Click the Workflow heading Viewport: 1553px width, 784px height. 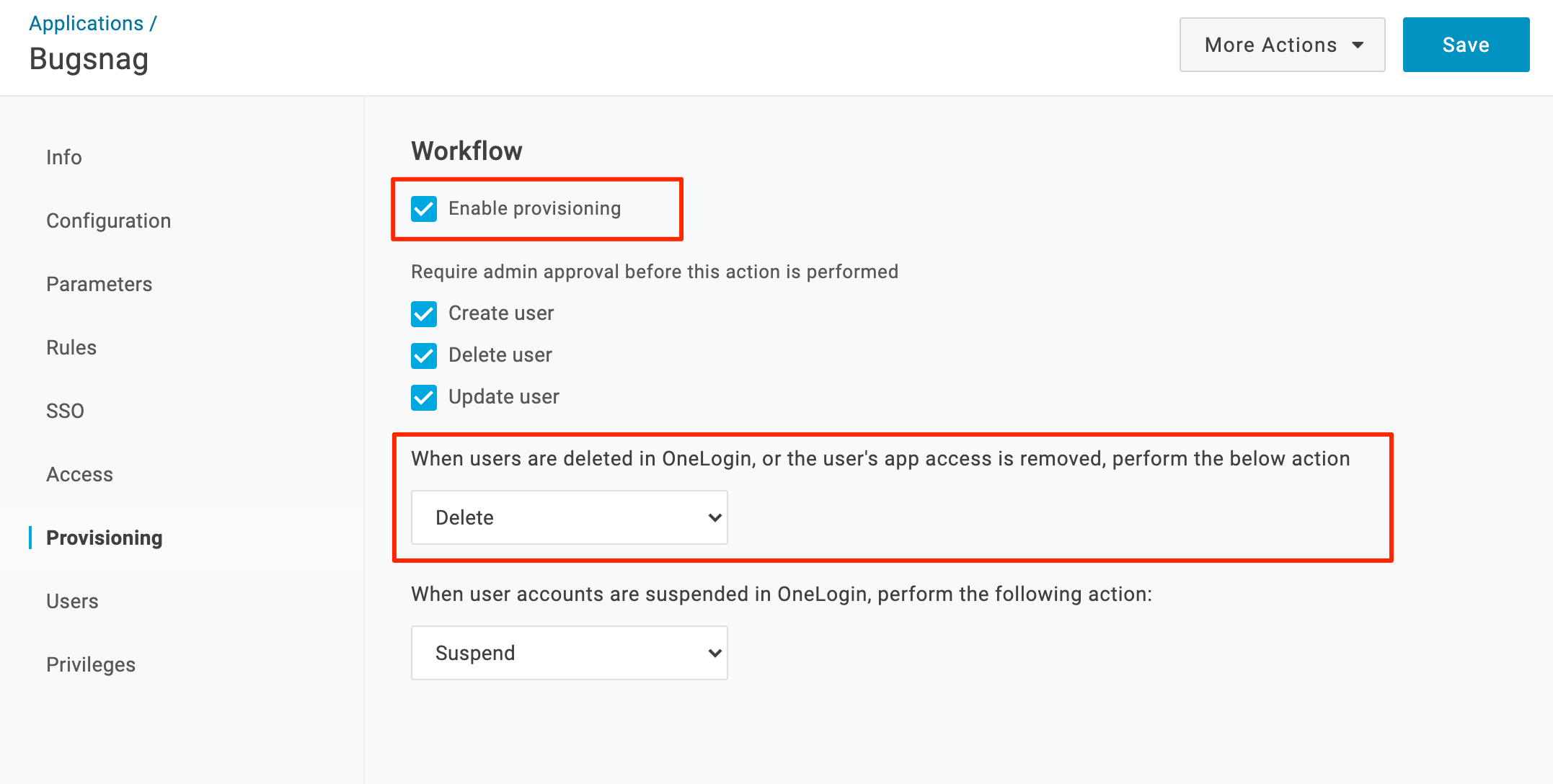pos(466,151)
